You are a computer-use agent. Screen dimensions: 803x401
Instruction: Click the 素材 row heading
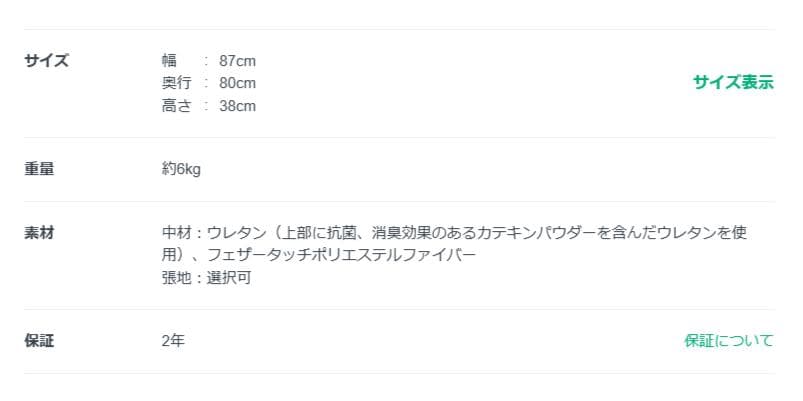tap(39, 233)
